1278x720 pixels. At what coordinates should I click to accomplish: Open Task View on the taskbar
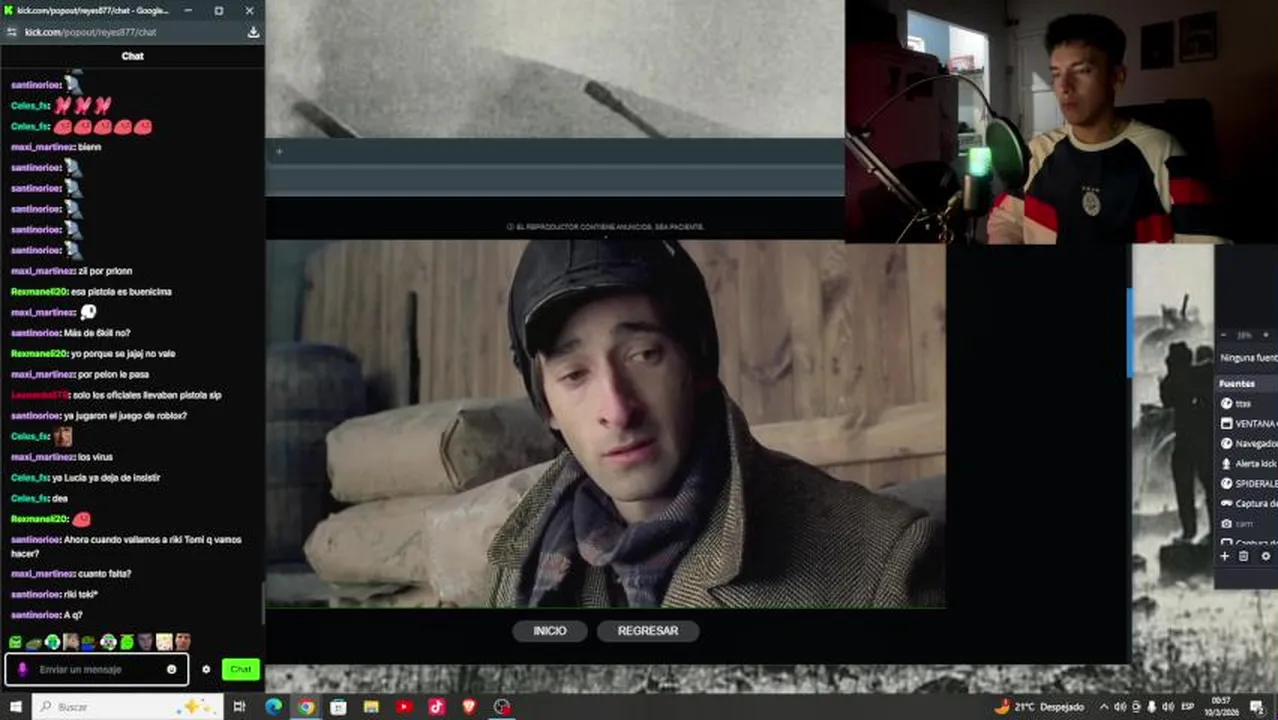coord(239,707)
